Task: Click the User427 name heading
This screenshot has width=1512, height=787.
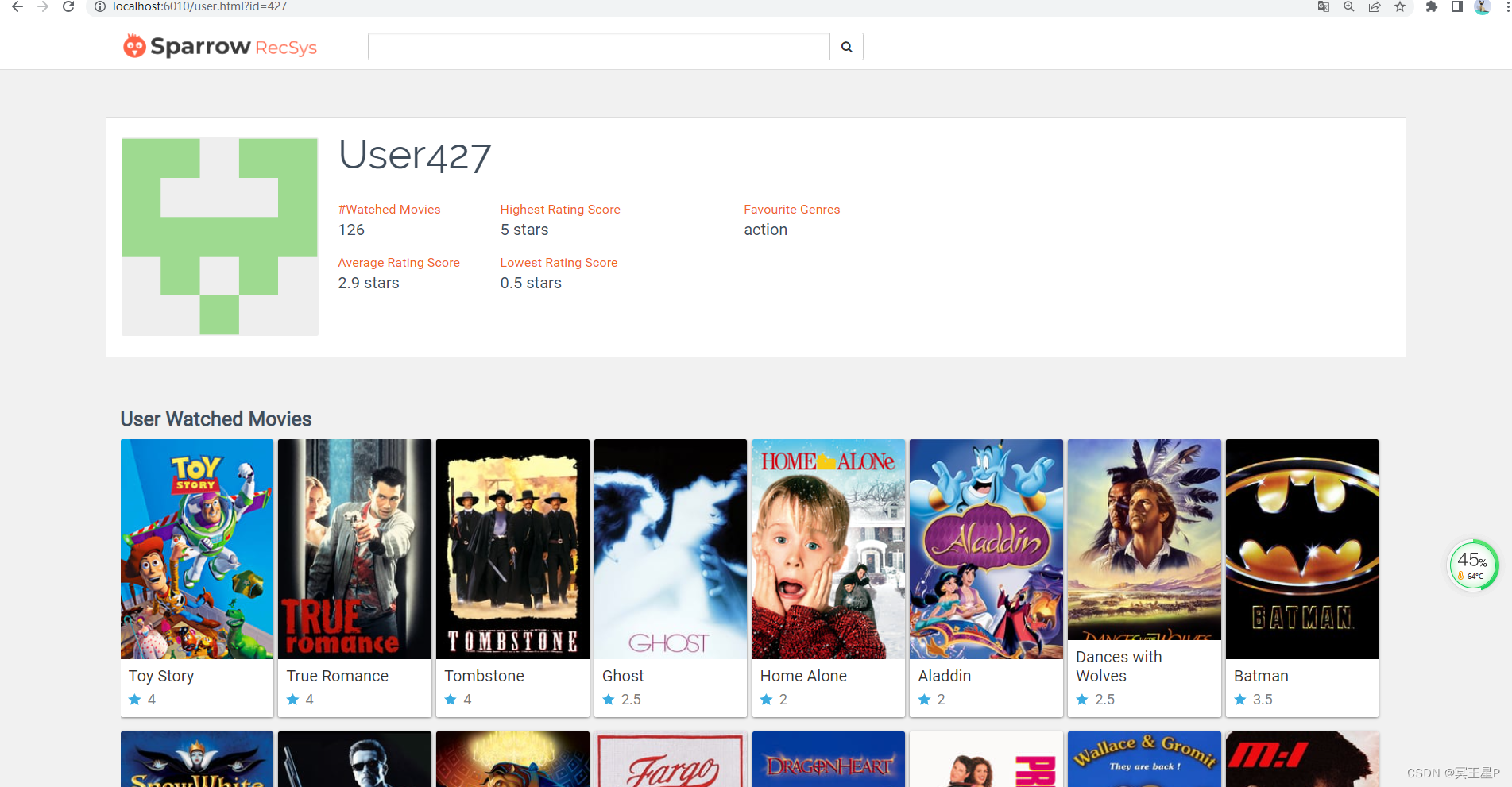Action: pos(415,155)
